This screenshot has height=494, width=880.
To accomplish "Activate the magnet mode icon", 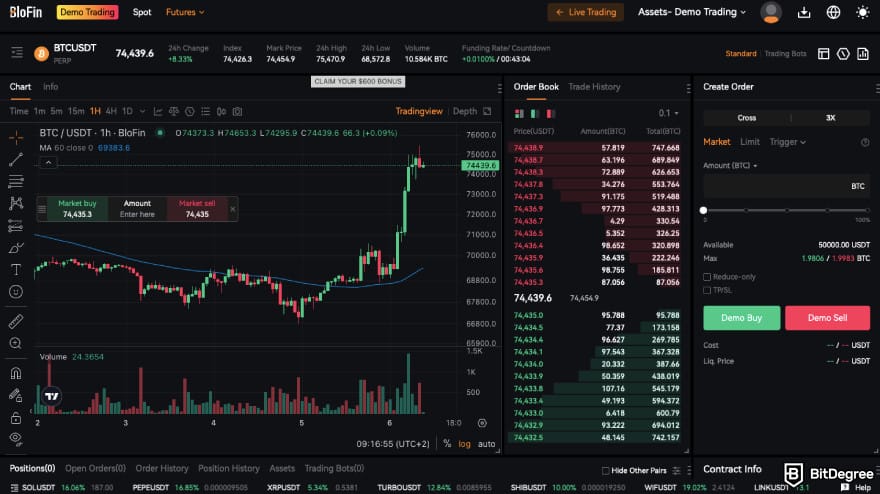I will (x=16, y=373).
